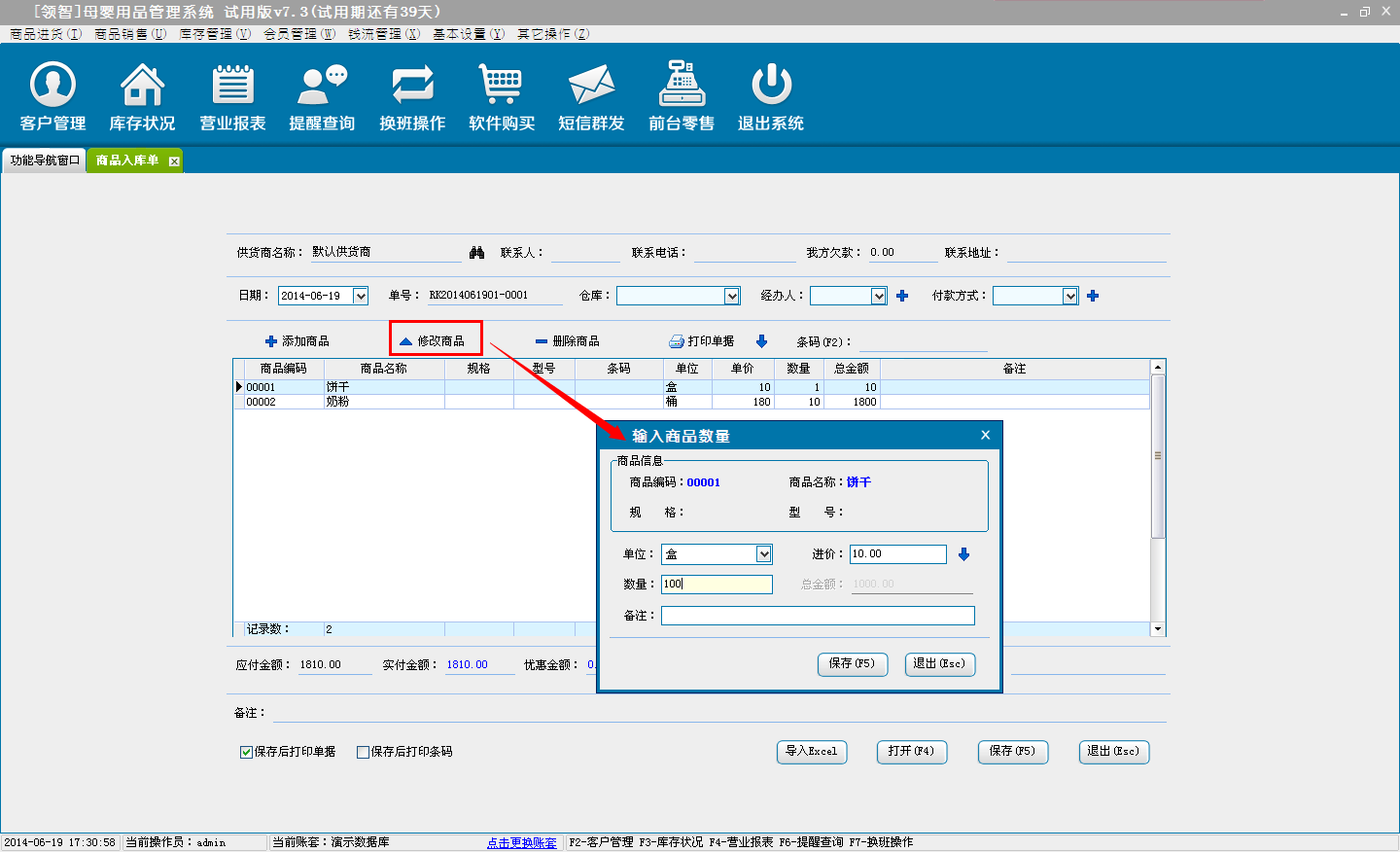This screenshot has height=852, width=1400.
Task: Open 短信群发 envelope icon
Action: click(x=591, y=86)
